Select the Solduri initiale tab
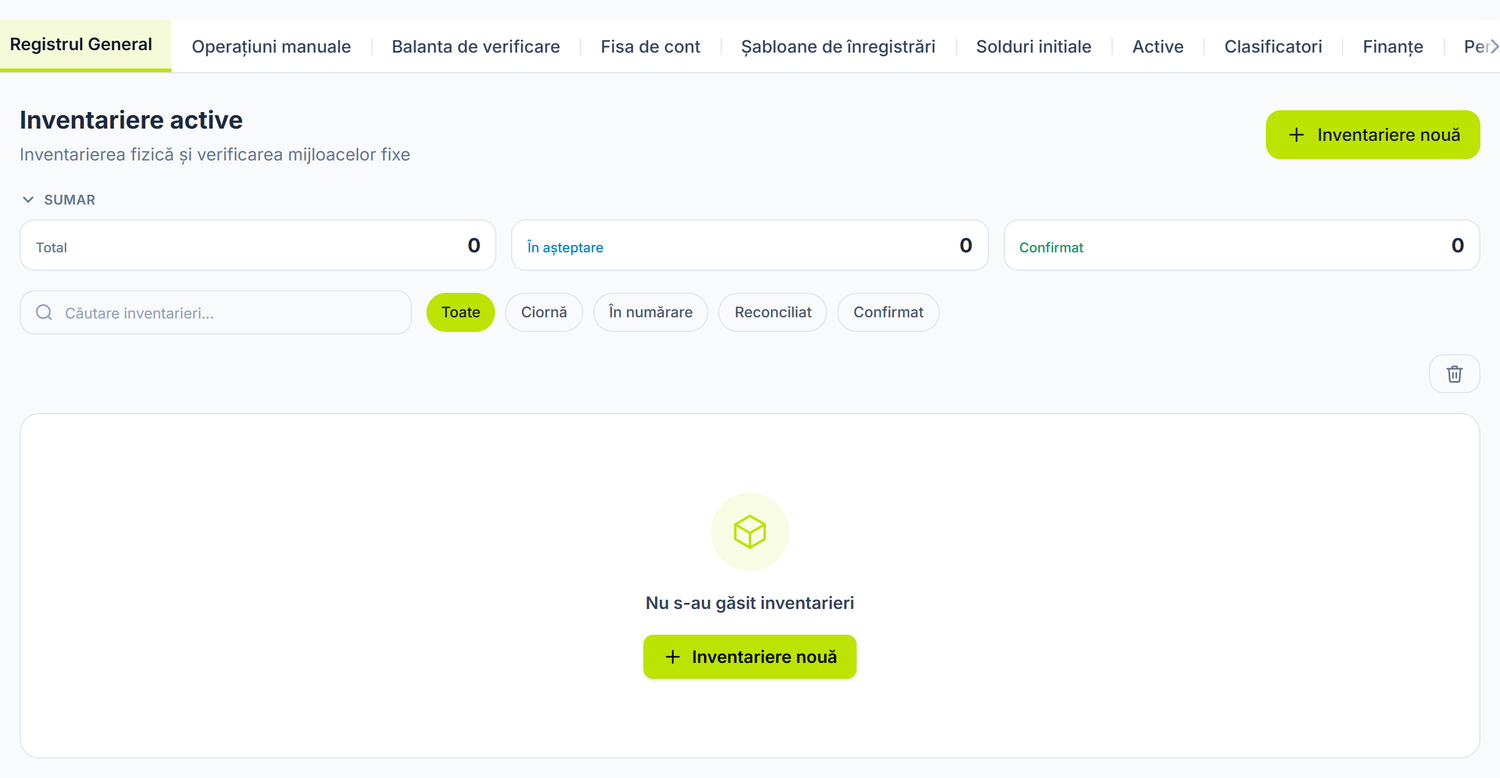Image resolution: width=1500 pixels, height=778 pixels. [x=1034, y=46]
